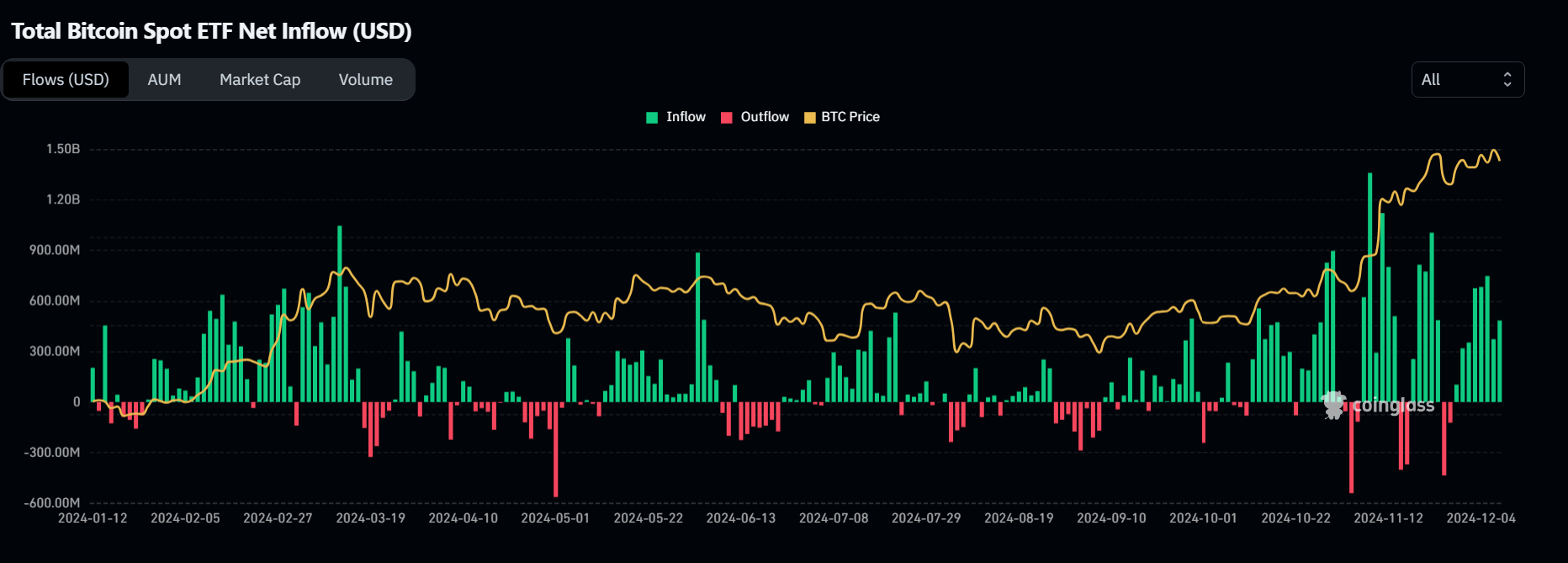The width and height of the screenshot is (1568, 563).
Task: Select the Flows (USD) tab
Action: (66, 80)
